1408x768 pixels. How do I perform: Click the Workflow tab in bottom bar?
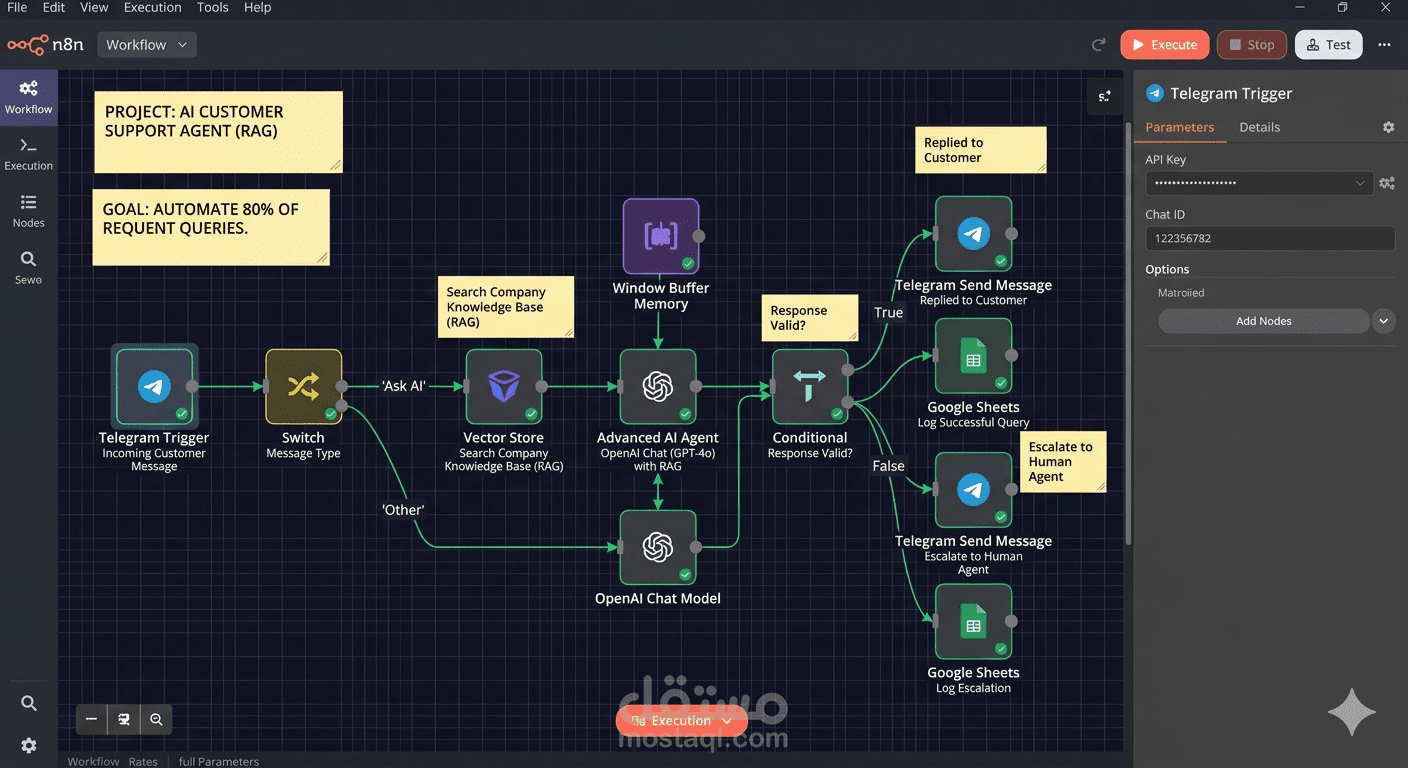point(93,761)
